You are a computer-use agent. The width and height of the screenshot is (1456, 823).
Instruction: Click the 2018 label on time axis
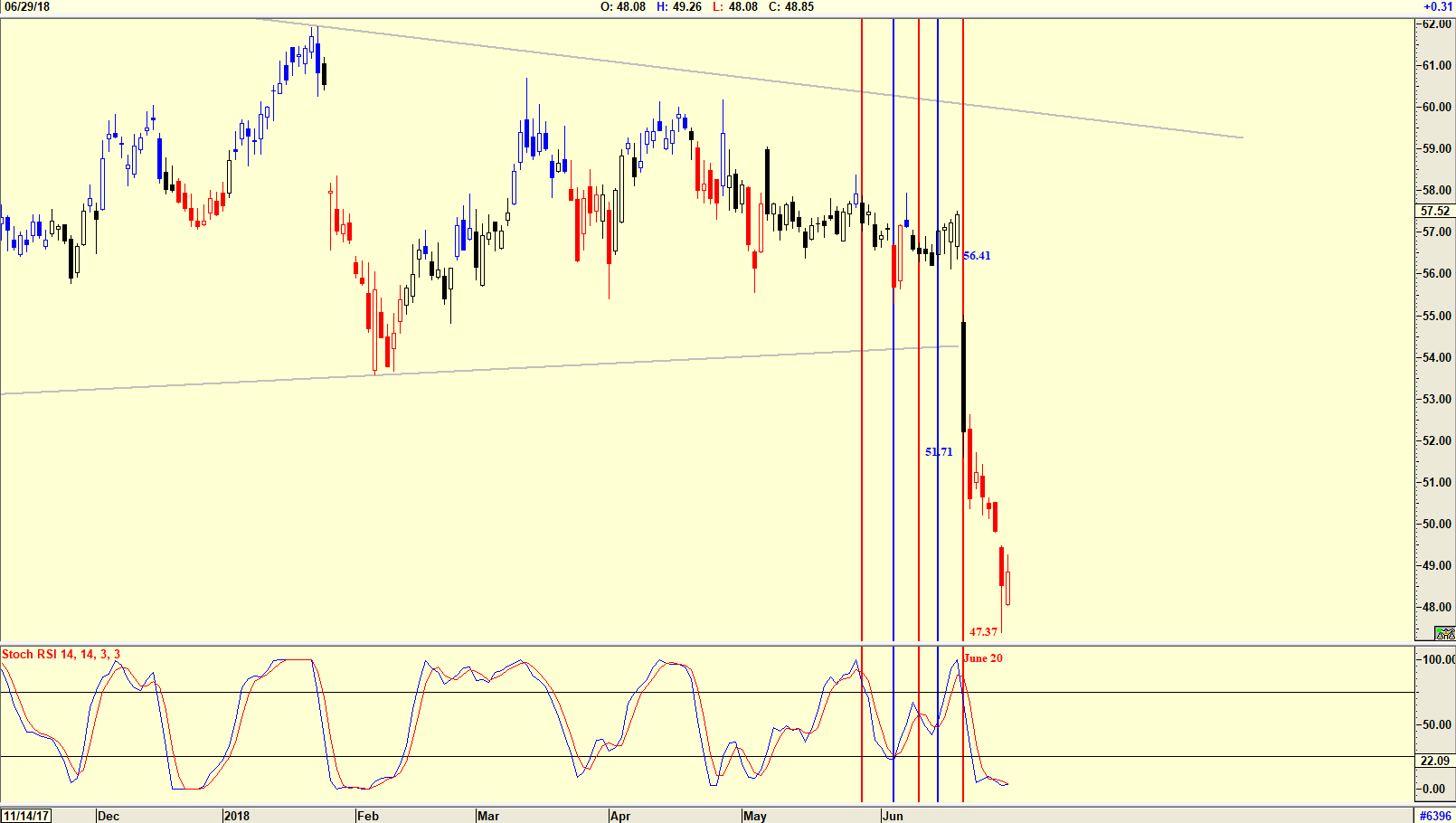tap(237, 816)
